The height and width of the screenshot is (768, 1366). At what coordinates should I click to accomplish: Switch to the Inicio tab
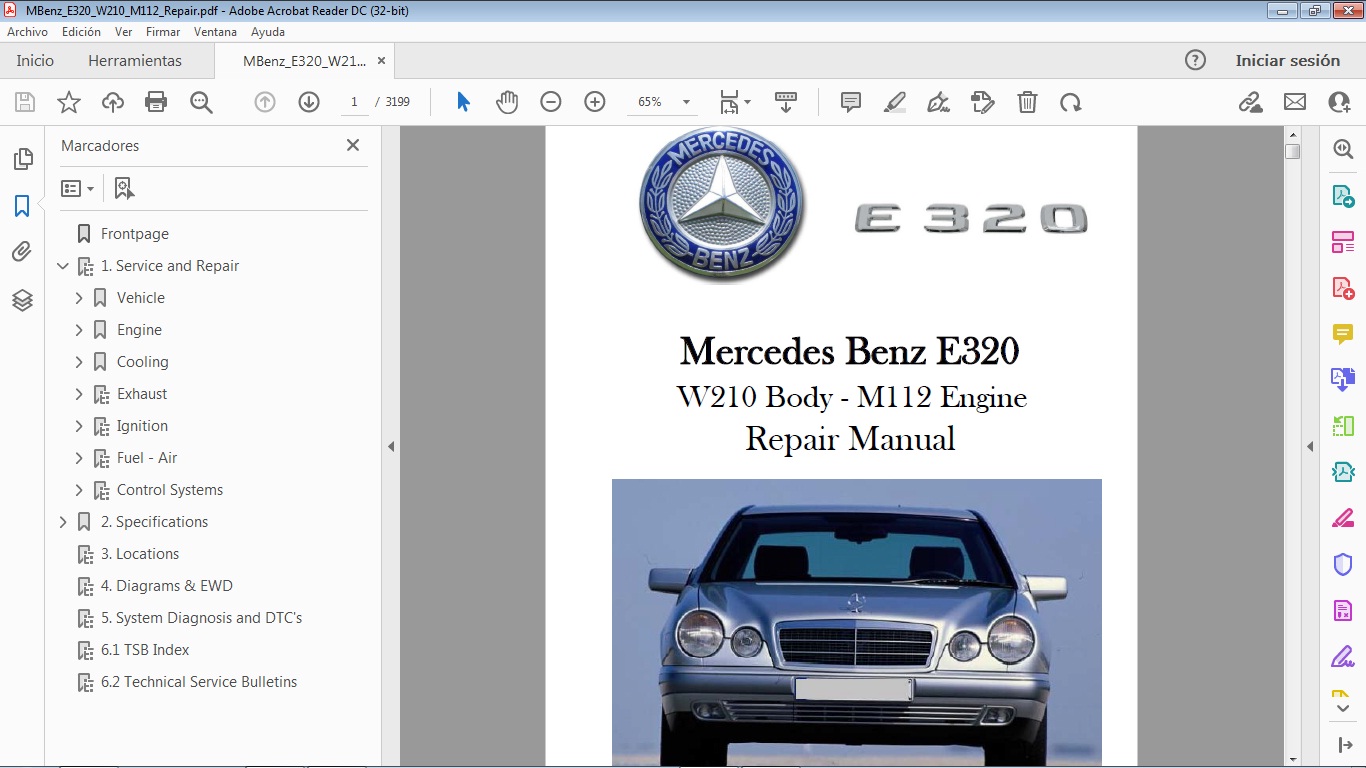coord(34,60)
